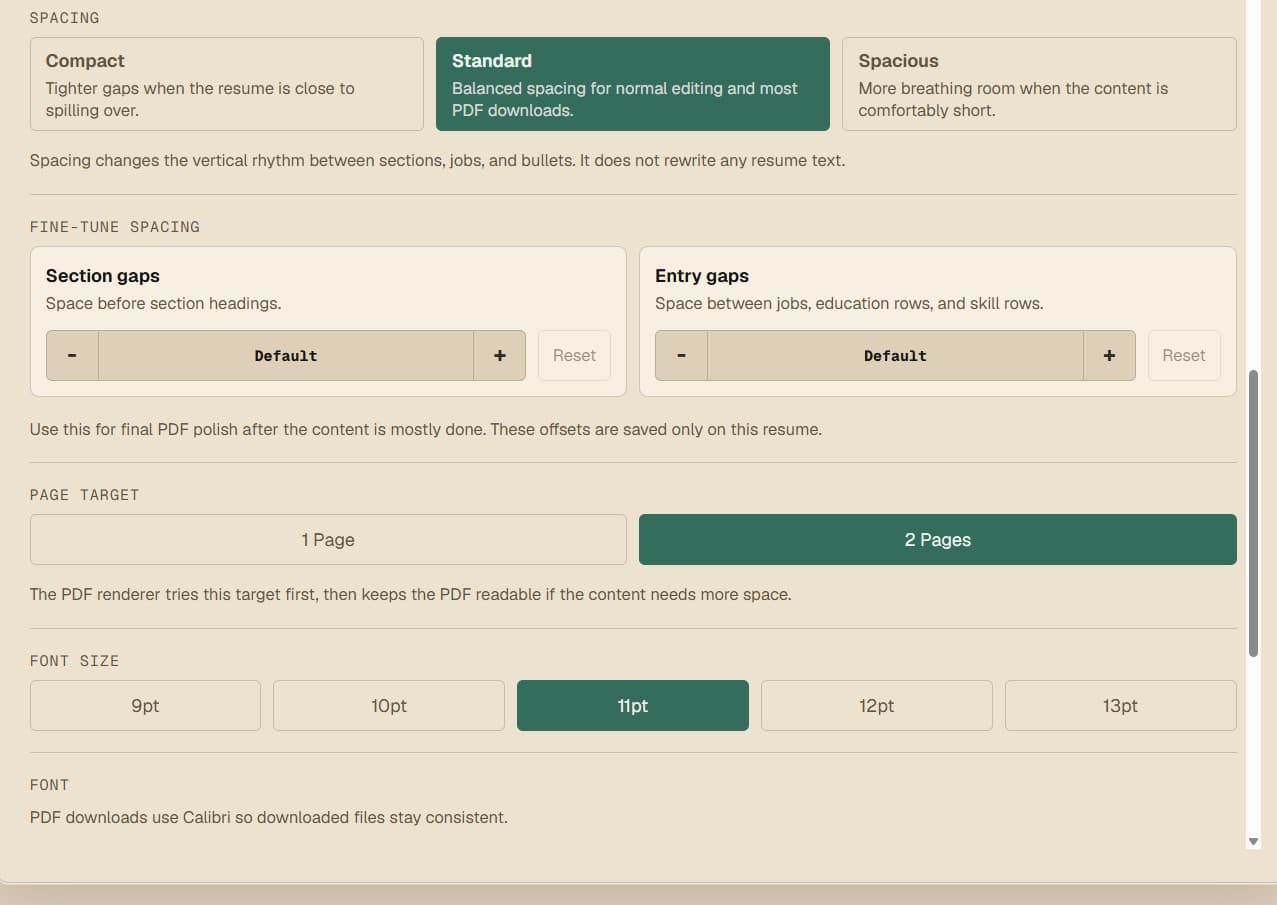Decrease Section gaps with minus button
Viewport: 1277px width, 905px height.
tap(72, 356)
